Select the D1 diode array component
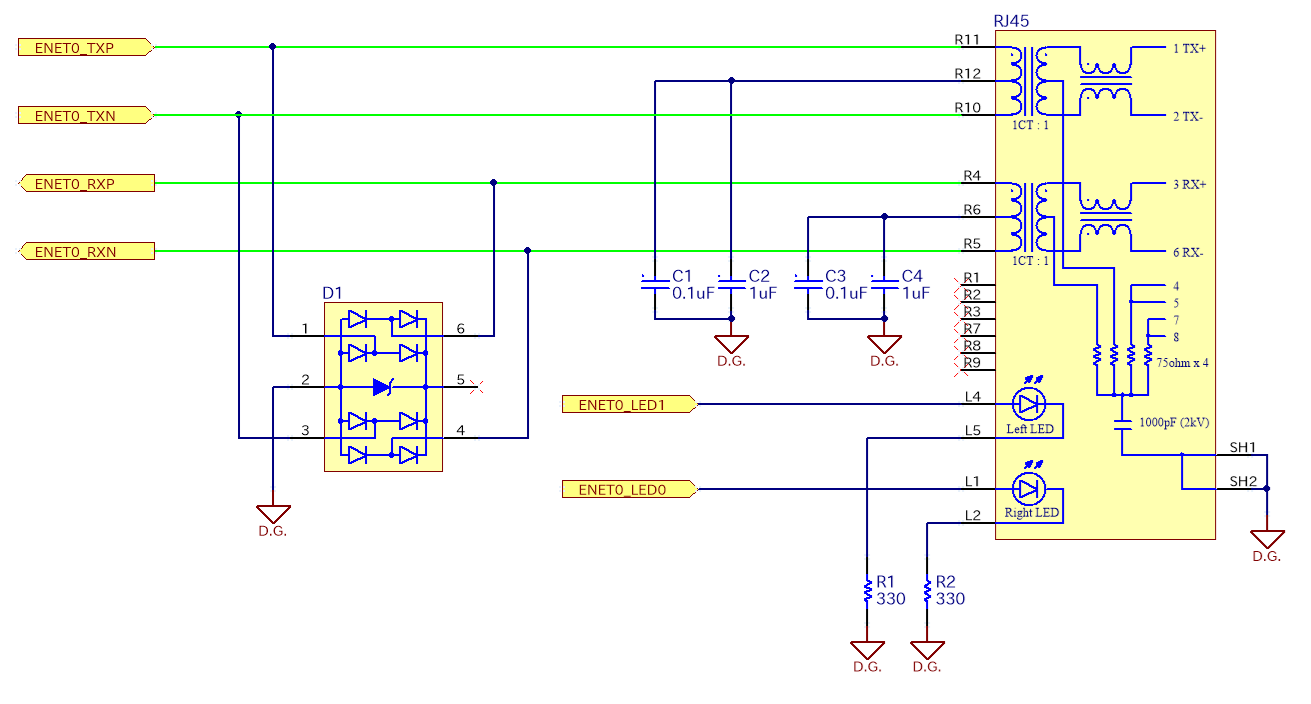1311x704 pixels. [x=383, y=387]
